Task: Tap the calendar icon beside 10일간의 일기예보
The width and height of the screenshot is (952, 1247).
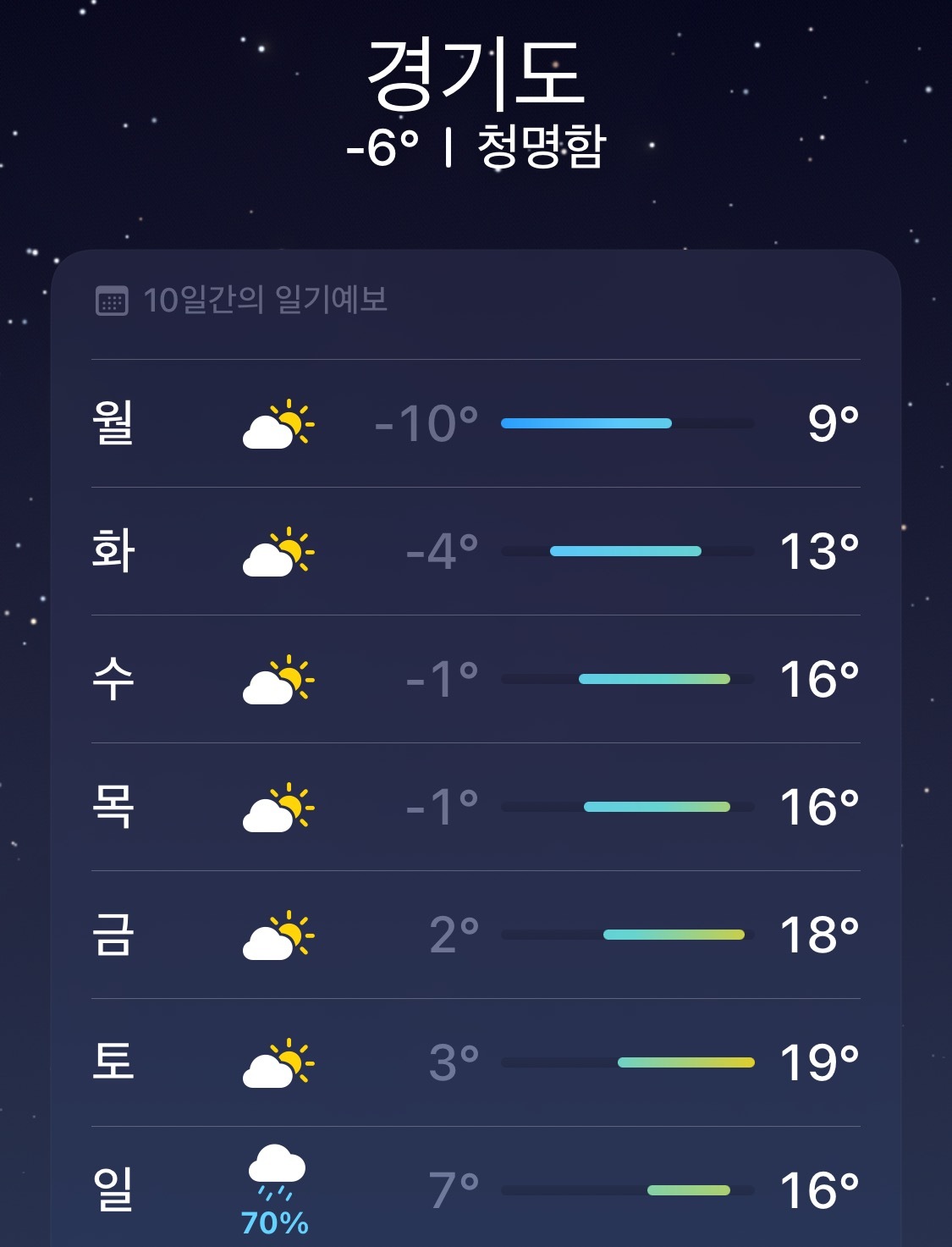Action: point(112,301)
